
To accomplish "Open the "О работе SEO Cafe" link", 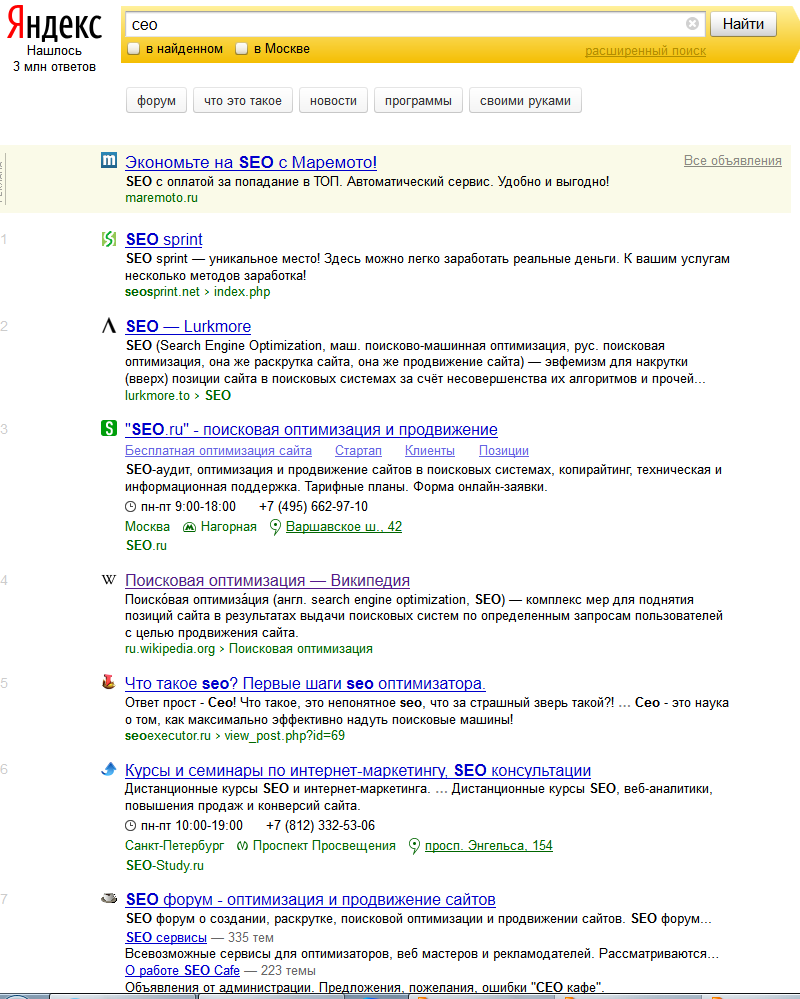I will [182, 971].
